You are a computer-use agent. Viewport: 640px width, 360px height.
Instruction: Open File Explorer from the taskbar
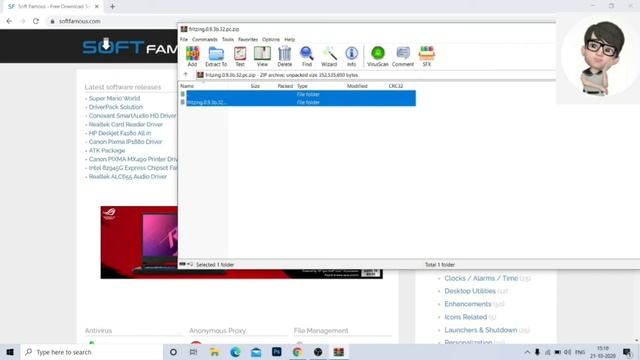tap(214, 352)
